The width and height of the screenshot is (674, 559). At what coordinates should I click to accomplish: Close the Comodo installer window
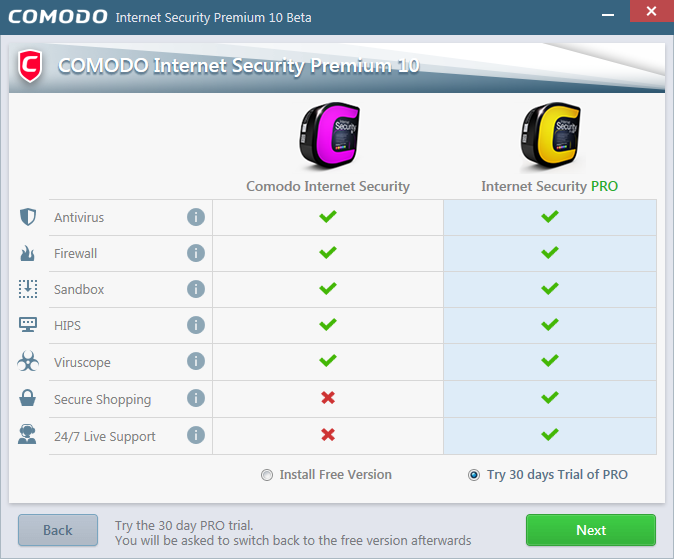pos(650,15)
